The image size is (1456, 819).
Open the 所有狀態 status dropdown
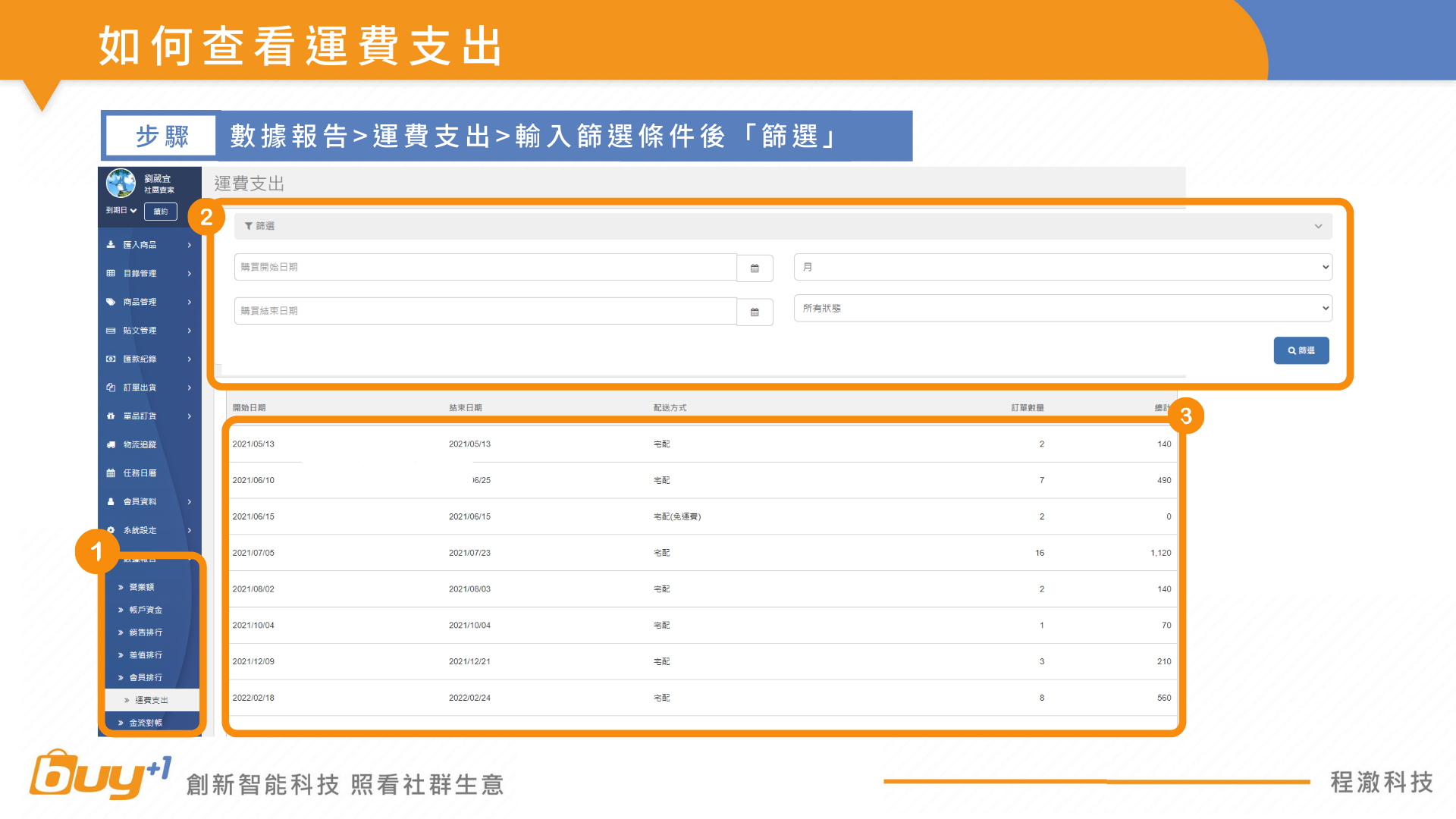[1062, 308]
